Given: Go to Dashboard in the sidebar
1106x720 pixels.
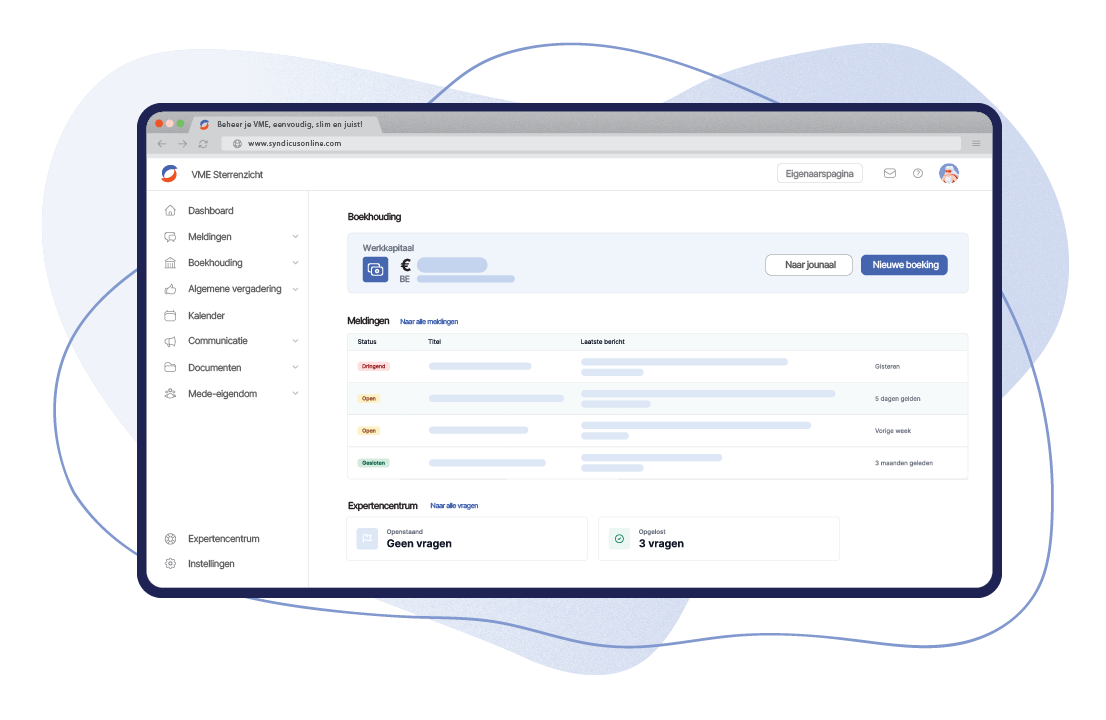Looking at the screenshot, I should [x=210, y=211].
